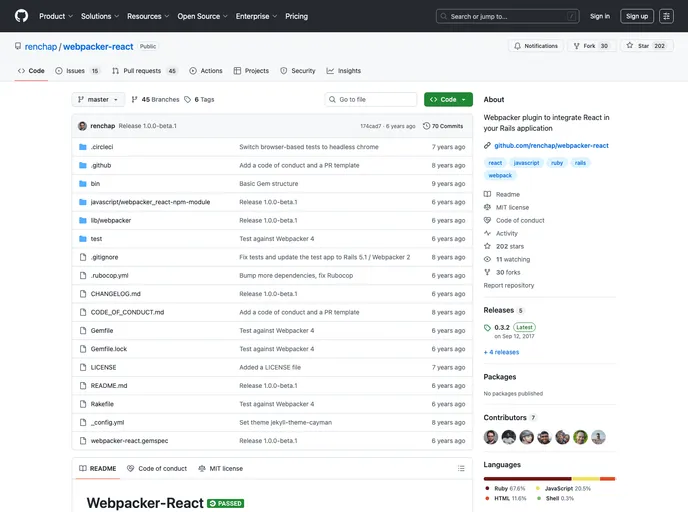Open the bin folder
This screenshot has width=688, height=512.
click(95, 184)
